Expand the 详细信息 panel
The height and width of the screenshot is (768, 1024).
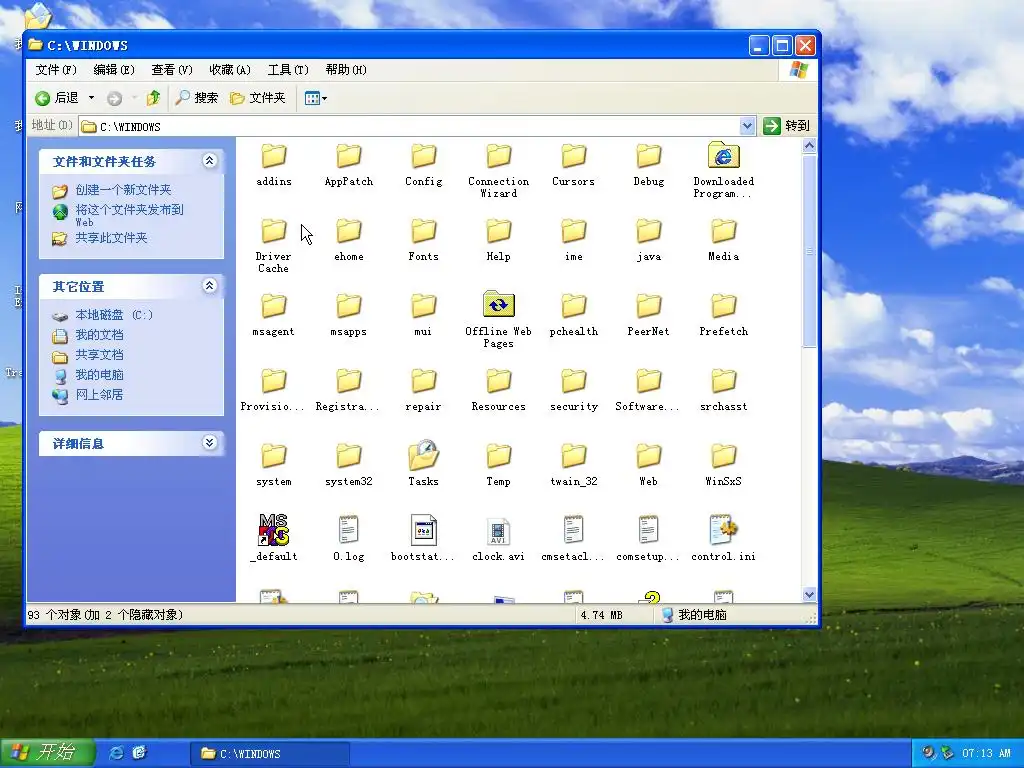210,443
